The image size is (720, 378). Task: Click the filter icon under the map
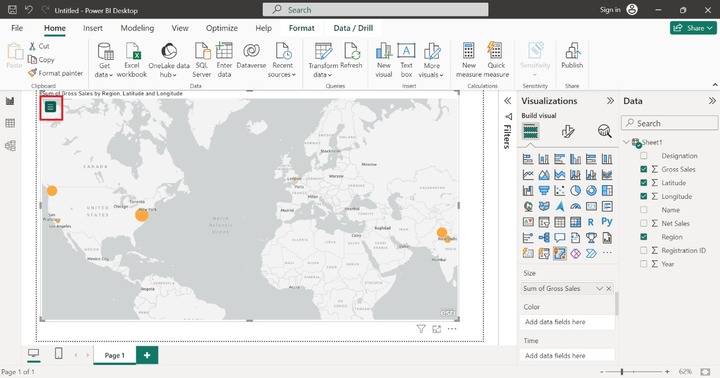421,329
